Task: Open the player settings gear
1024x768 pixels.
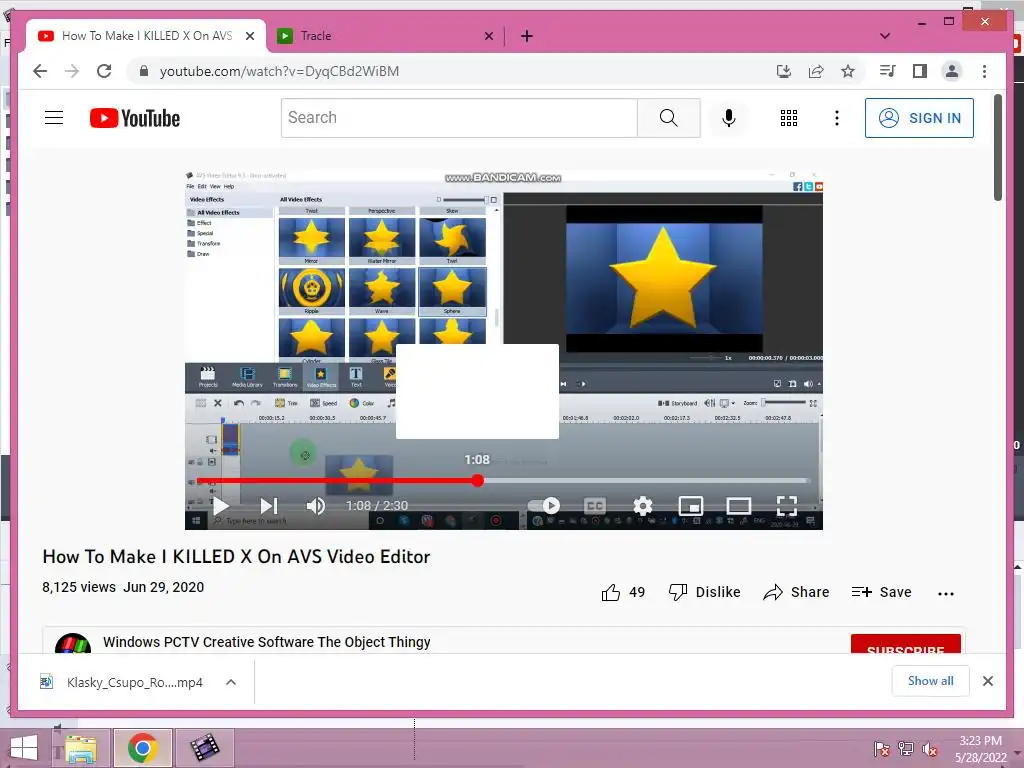Action: (x=643, y=505)
